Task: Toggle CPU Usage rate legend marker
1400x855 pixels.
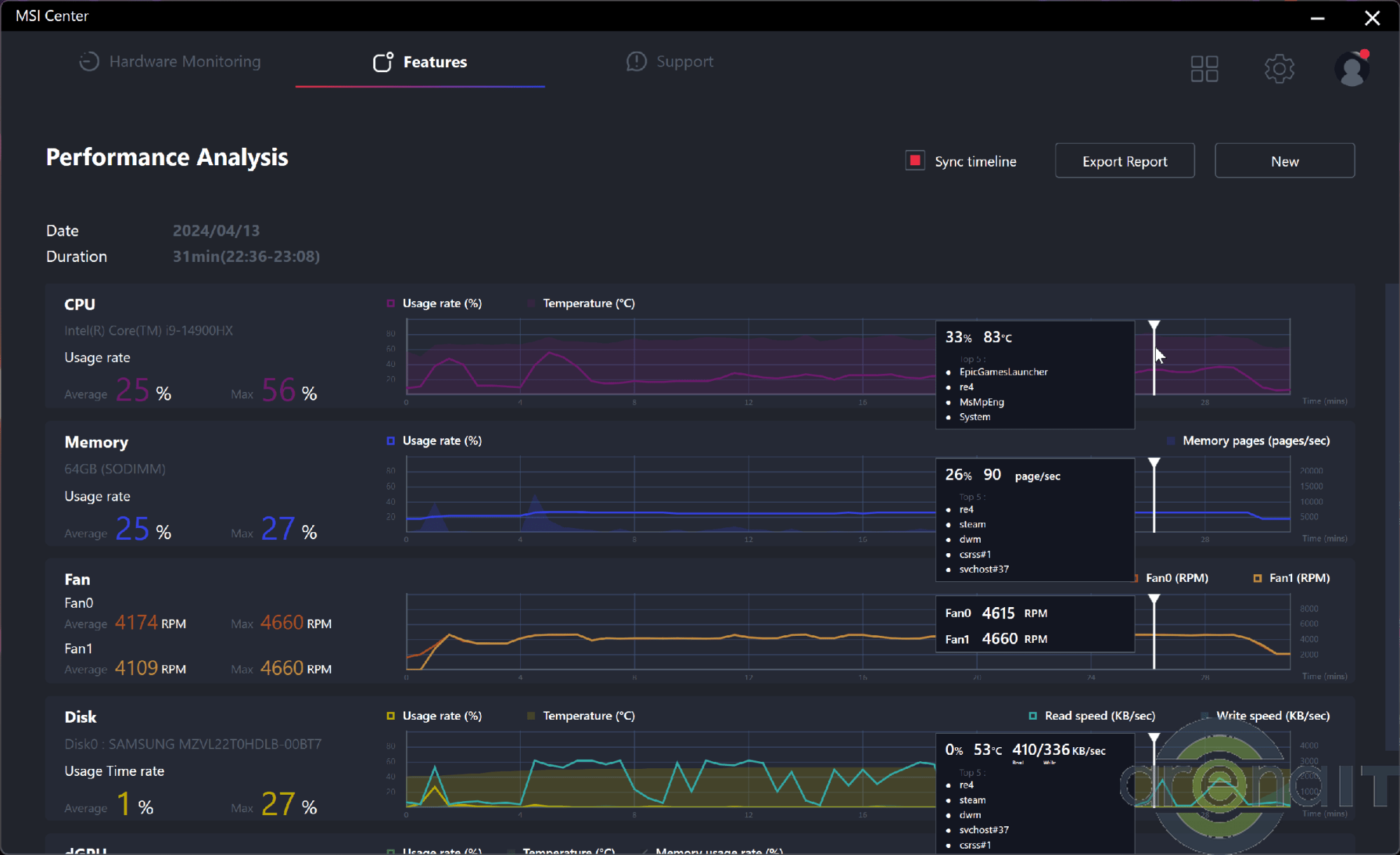Action: (391, 303)
